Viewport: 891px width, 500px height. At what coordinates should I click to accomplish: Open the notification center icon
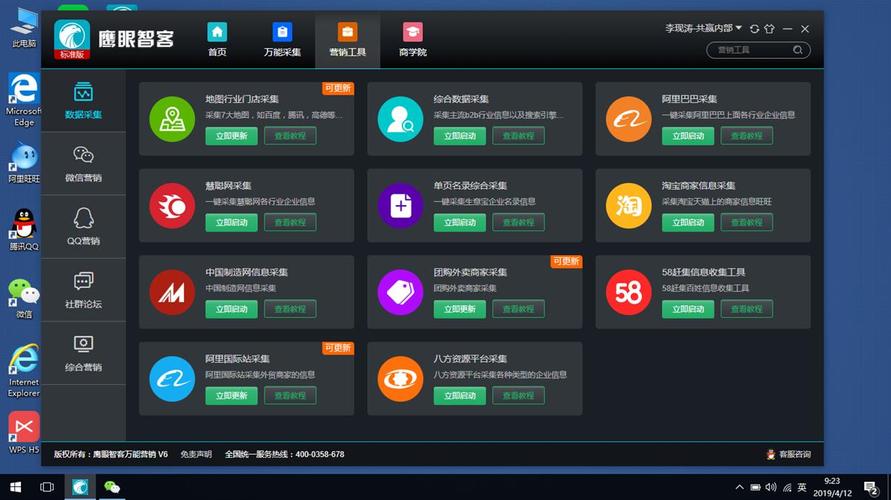871,488
